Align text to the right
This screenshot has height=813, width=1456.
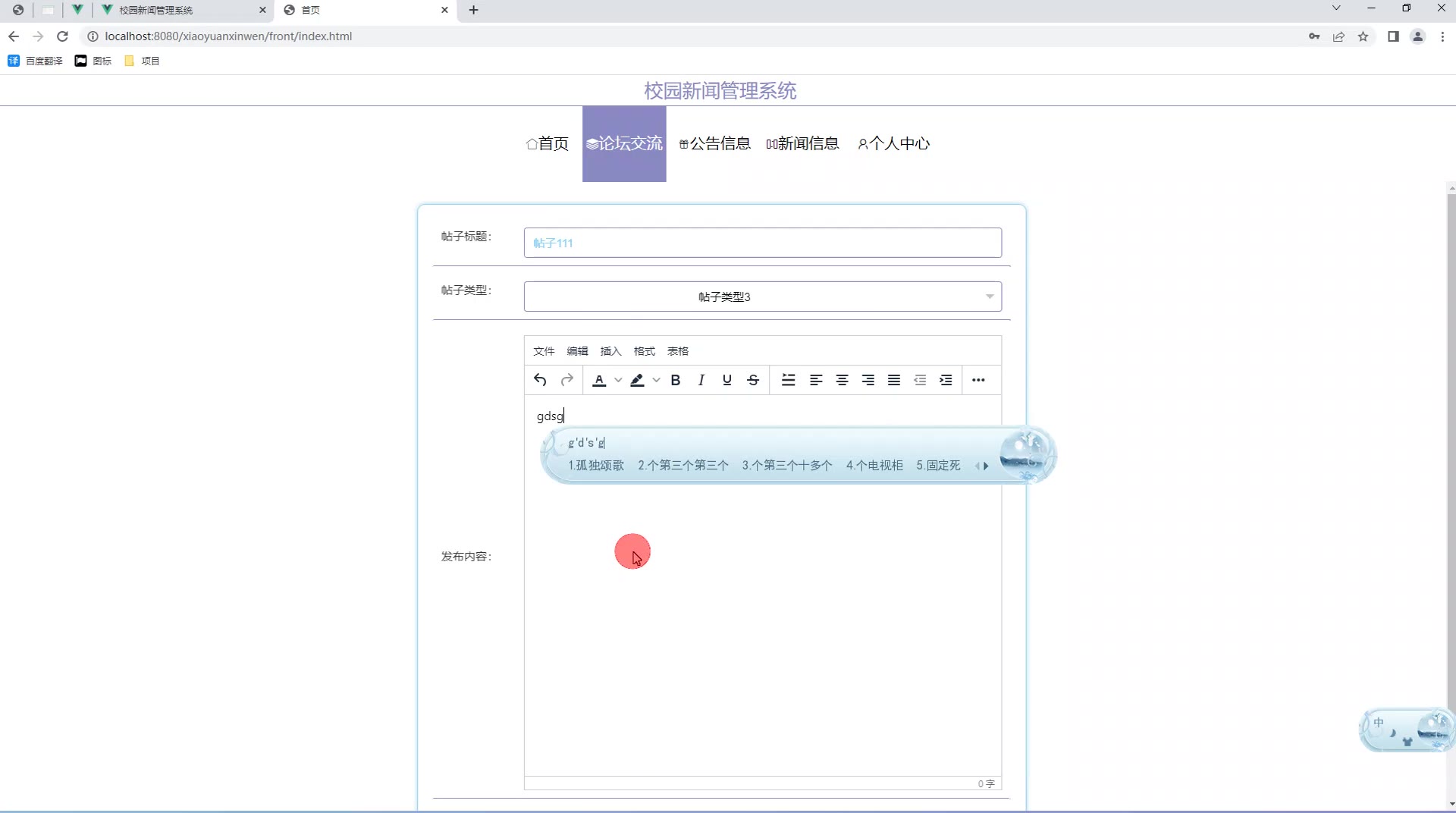click(x=868, y=380)
